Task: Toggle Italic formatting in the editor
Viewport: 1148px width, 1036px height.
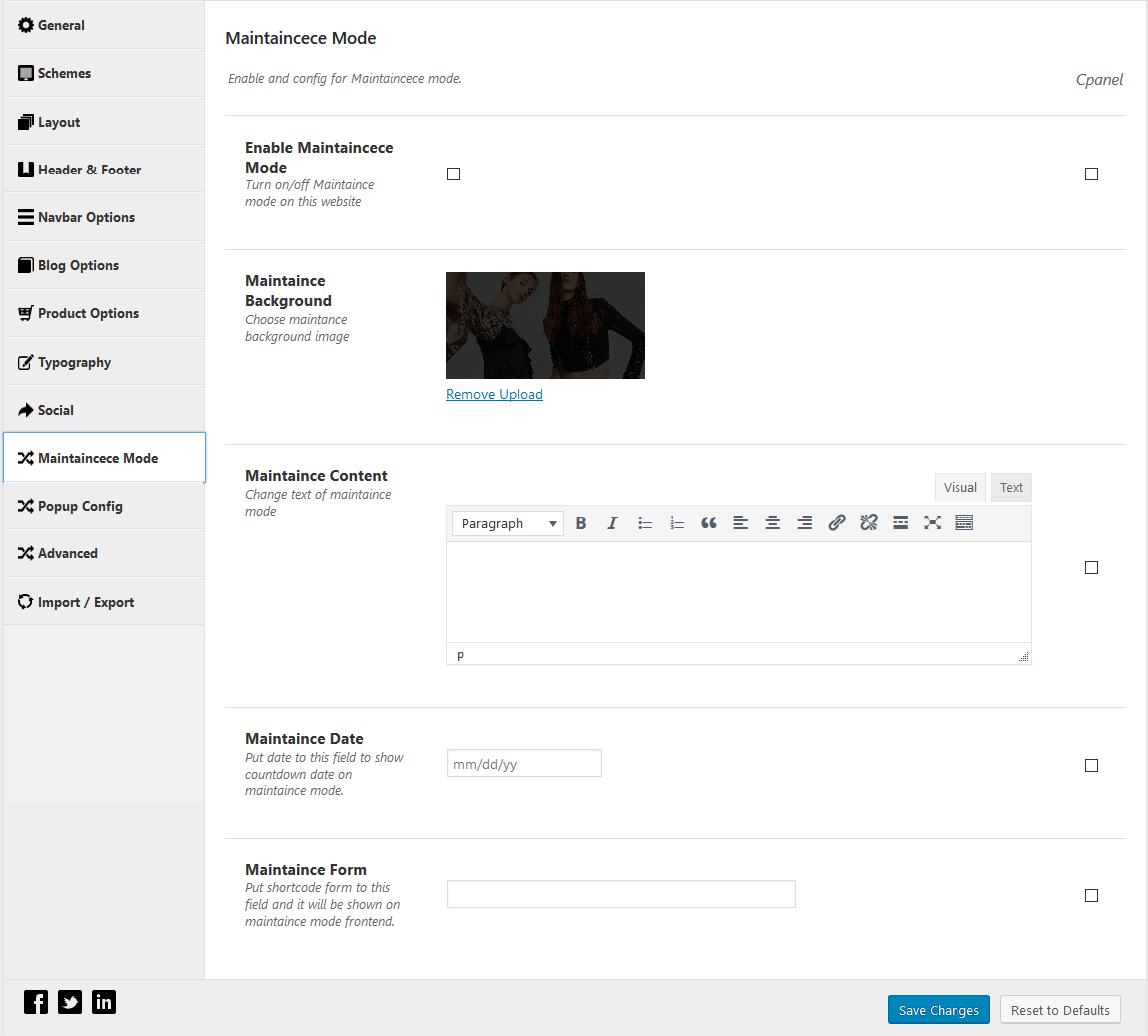Action: click(x=612, y=522)
